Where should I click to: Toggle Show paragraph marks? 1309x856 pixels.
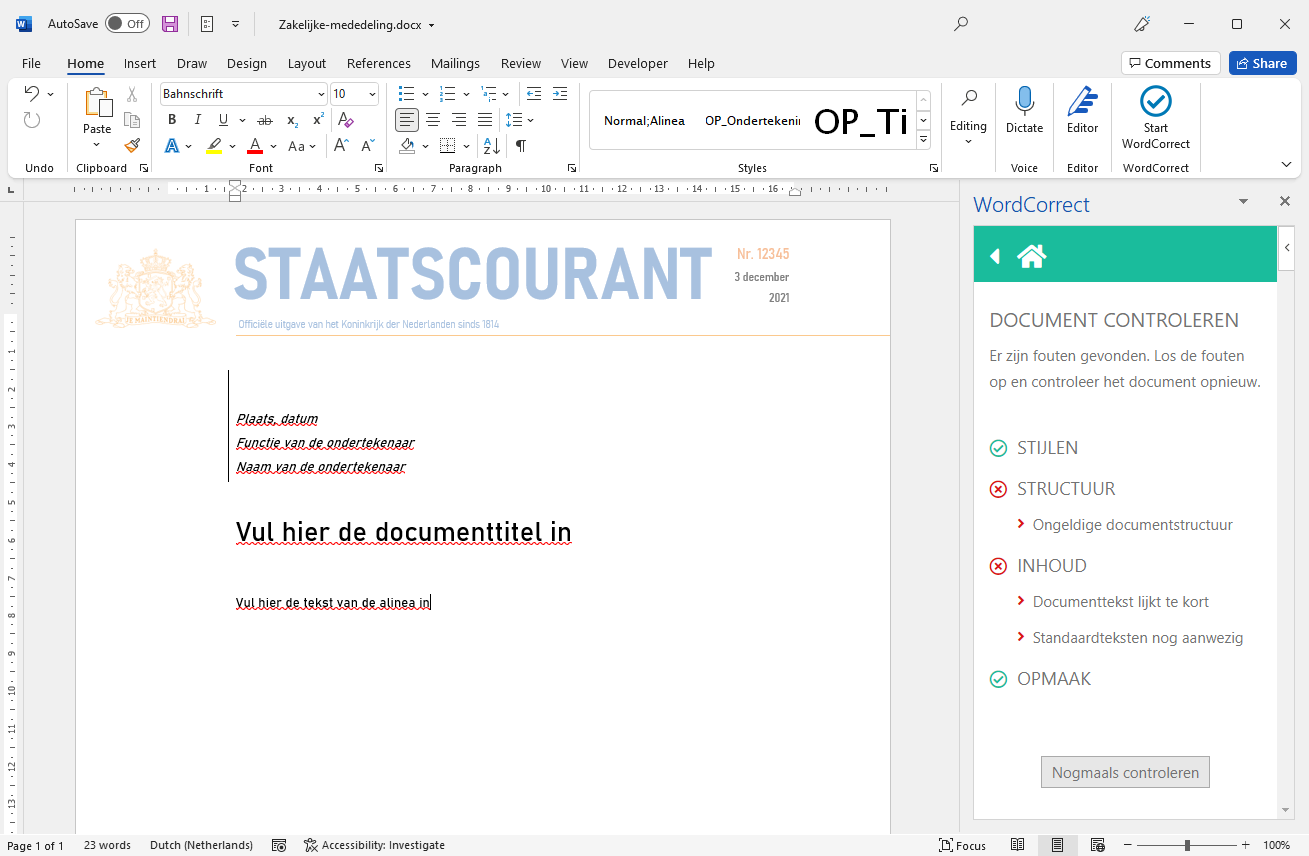click(x=520, y=146)
